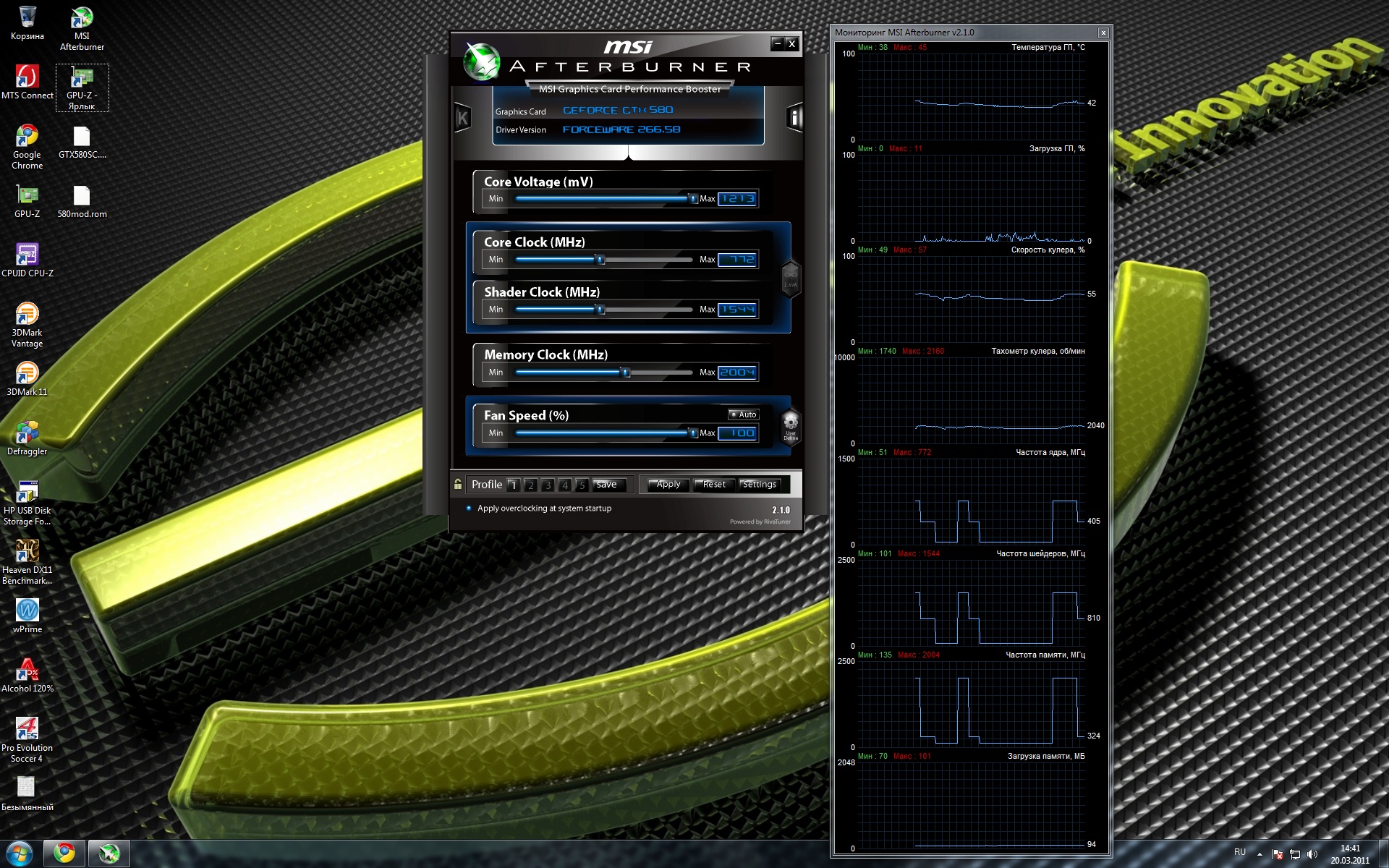Viewport: 1389px width, 868px height.
Task: Click the Core Voltage value field 1213
Action: pyautogui.click(x=737, y=198)
